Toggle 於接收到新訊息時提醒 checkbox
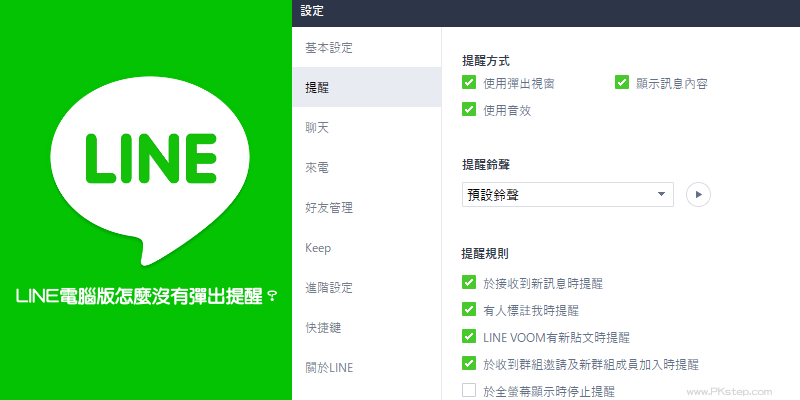Image resolution: width=800 pixels, height=400 pixels. point(468,282)
